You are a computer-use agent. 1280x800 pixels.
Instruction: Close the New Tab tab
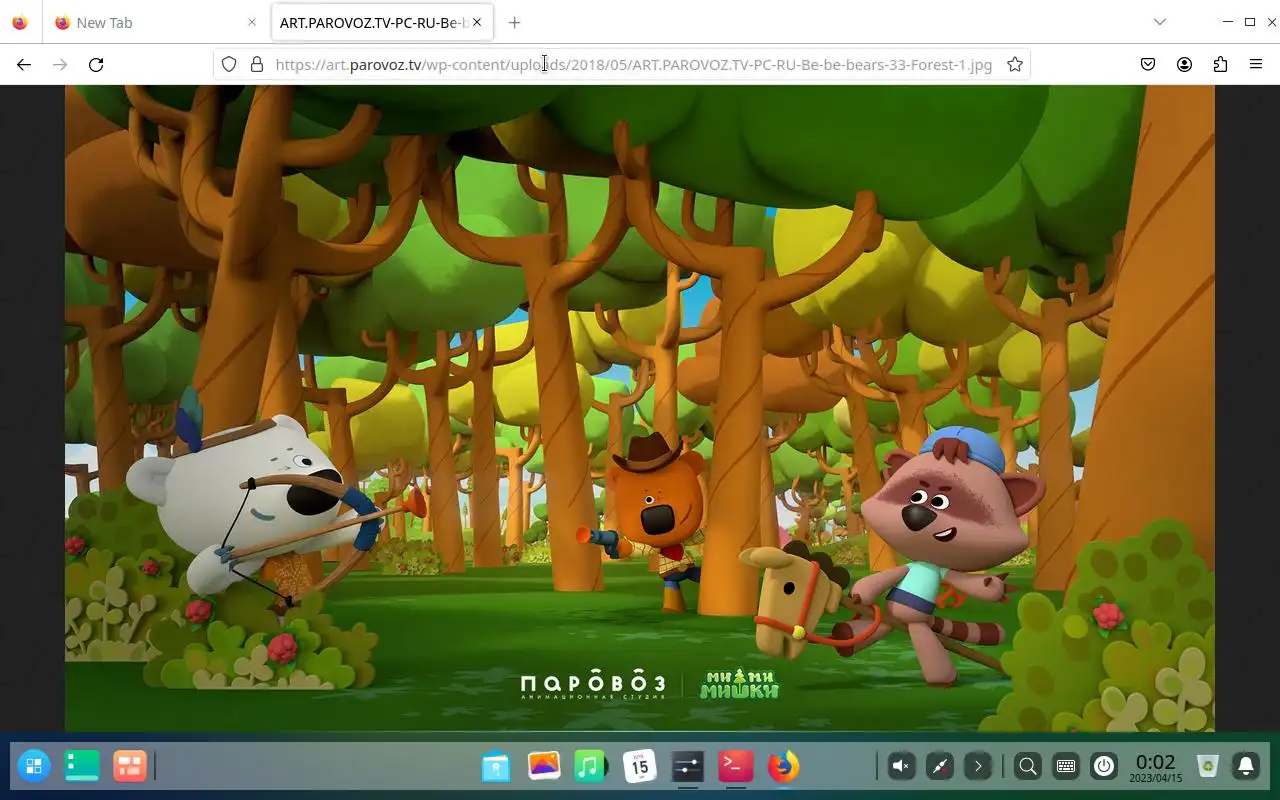[x=252, y=22]
